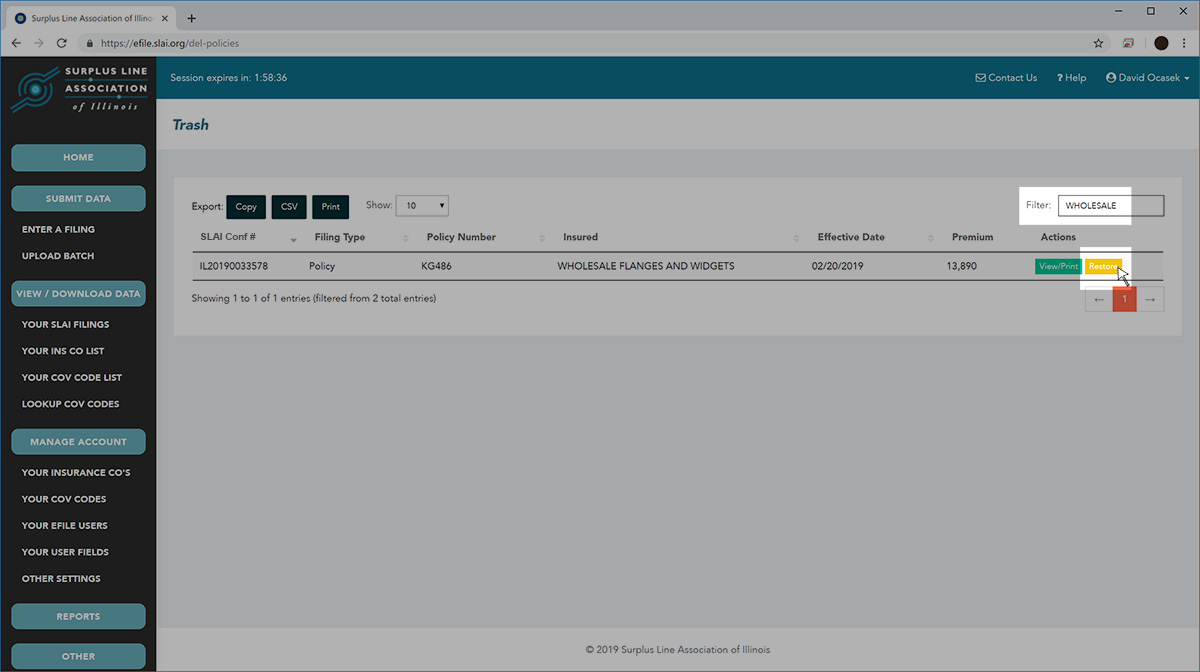Viewport: 1200px width, 672px height.
Task: Click the Surplus Line Association logo
Action: (78, 90)
